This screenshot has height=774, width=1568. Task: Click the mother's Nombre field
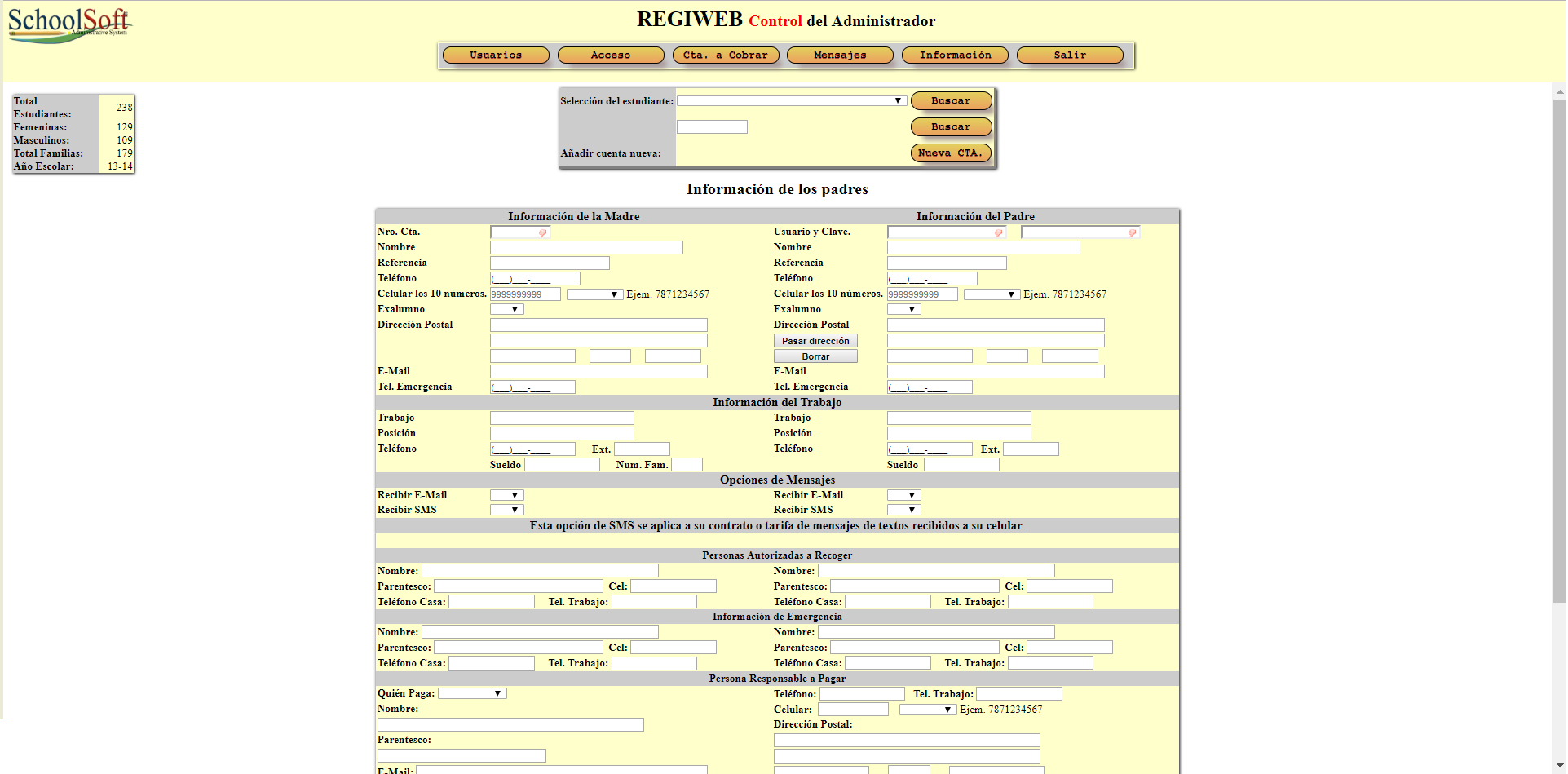point(586,248)
